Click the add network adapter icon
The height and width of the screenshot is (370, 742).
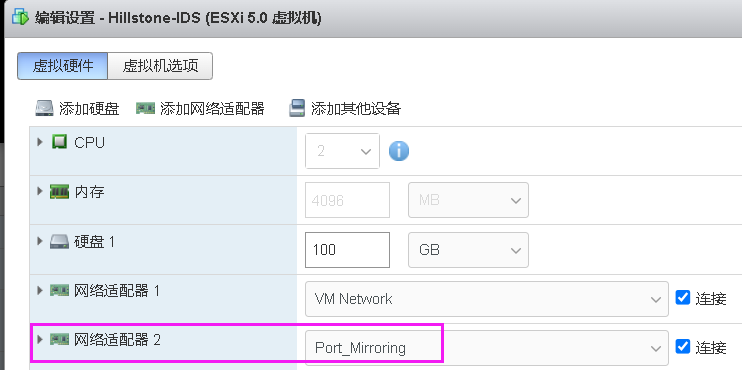click(x=145, y=109)
